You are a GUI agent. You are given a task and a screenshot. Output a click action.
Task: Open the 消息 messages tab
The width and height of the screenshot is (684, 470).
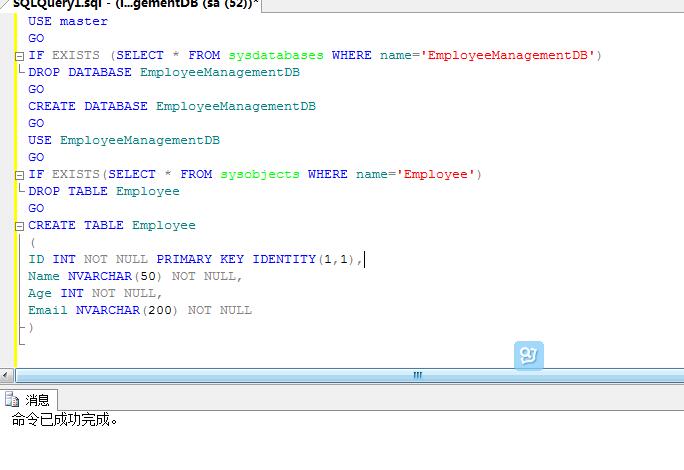point(29,400)
